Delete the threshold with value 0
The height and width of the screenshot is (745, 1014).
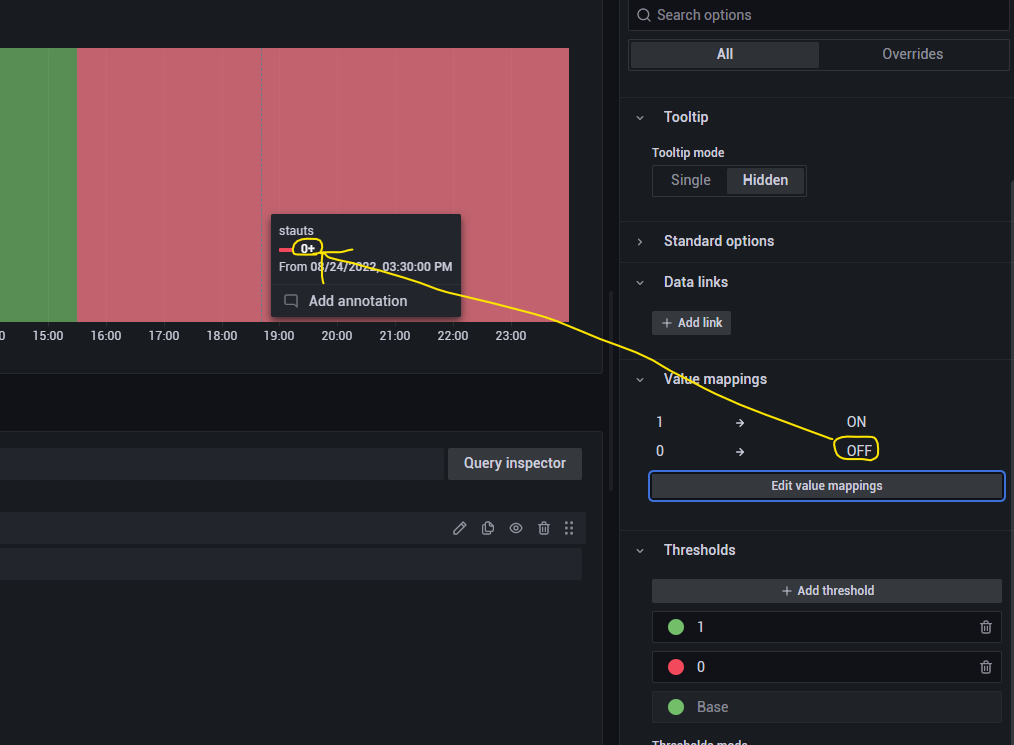(x=986, y=667)
